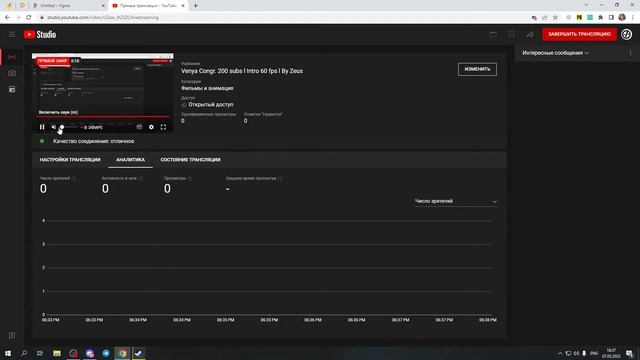
Task: Click the browser address bar
Action: 282,18
